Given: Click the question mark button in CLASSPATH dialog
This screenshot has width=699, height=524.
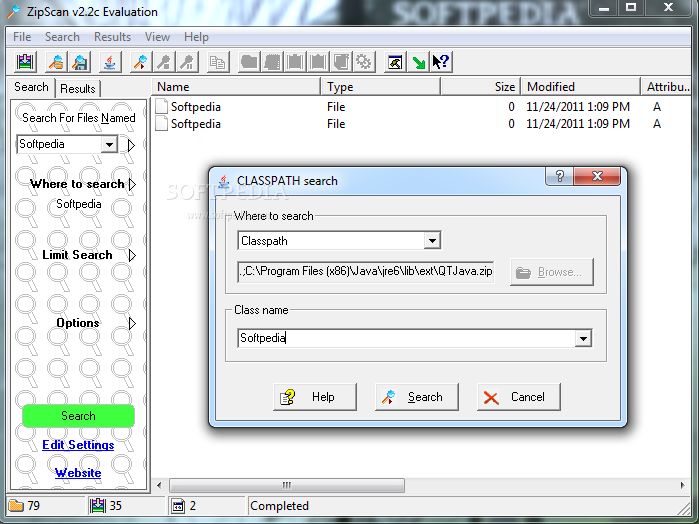Looking at the screenshot, I should tap(560, 176).
